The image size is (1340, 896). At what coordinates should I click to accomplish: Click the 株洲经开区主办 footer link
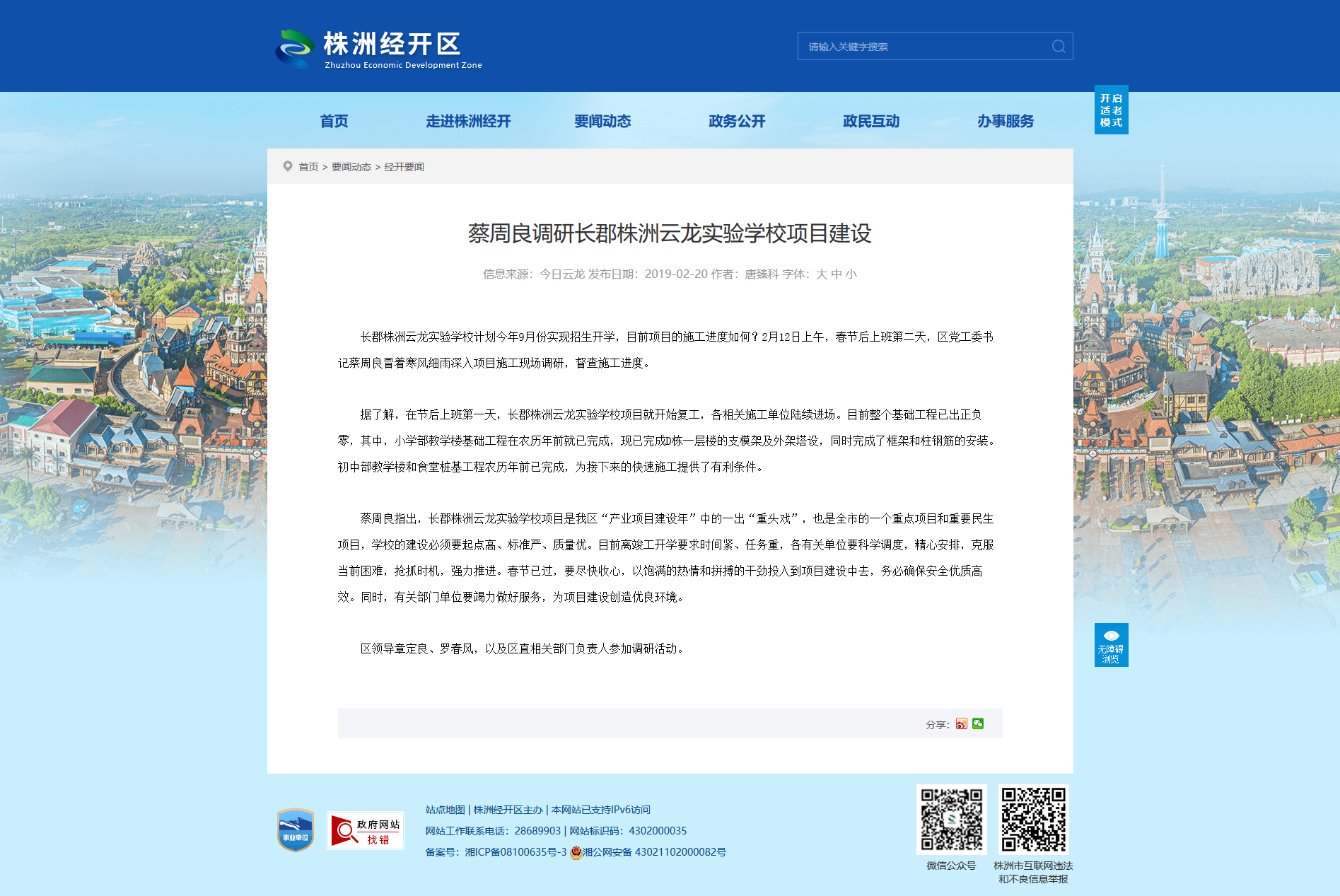point(508,810)
